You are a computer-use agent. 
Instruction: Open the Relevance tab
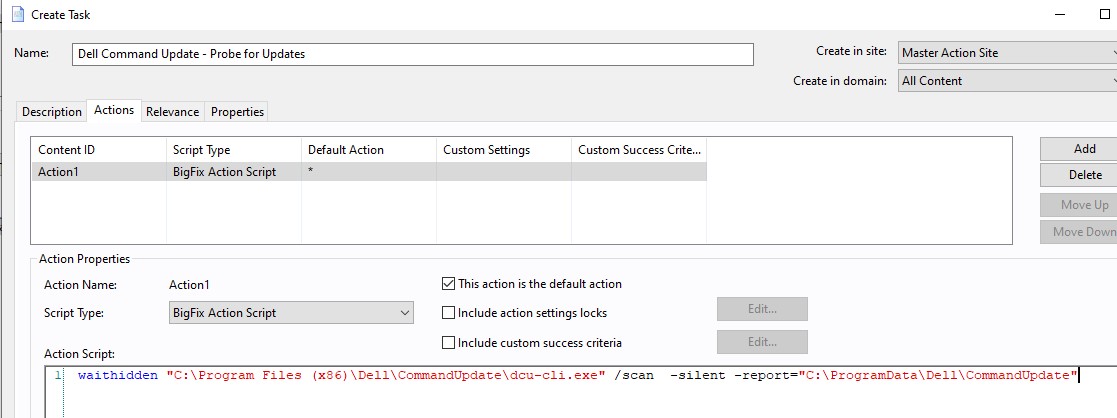point(172,112)
